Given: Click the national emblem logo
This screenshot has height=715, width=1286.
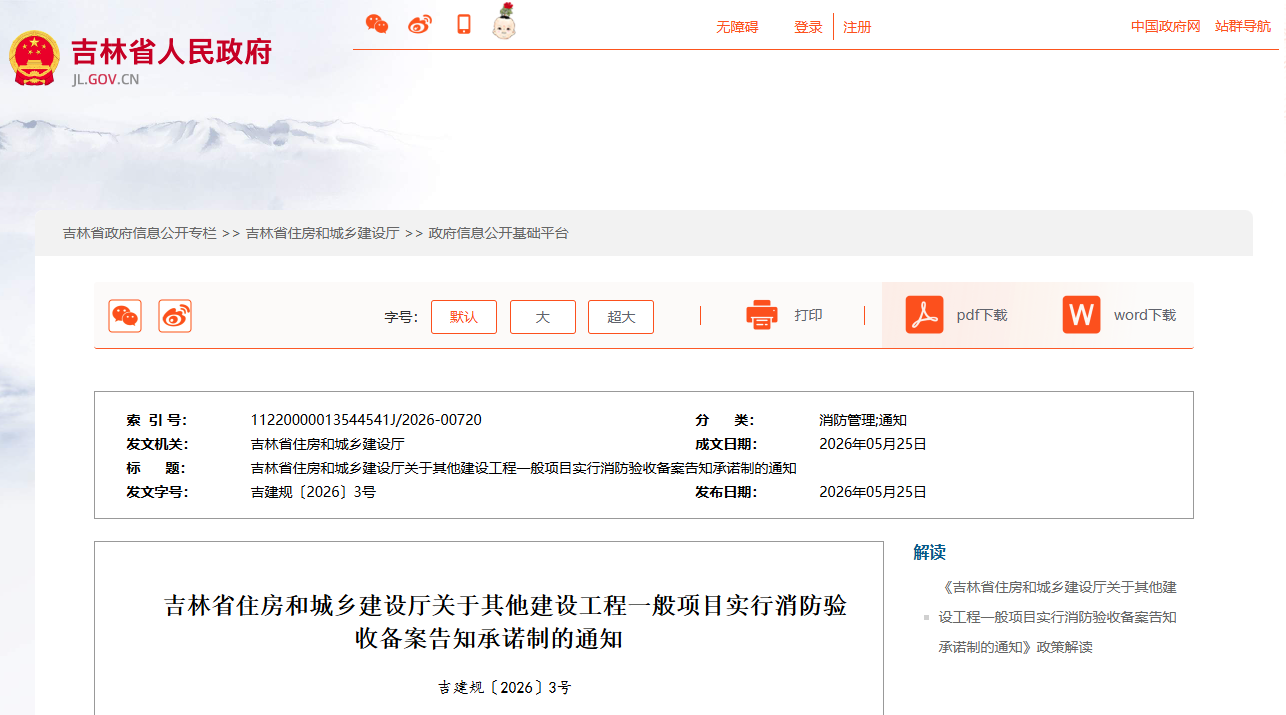Looking at the screenshot, I should tap(34, 58).
